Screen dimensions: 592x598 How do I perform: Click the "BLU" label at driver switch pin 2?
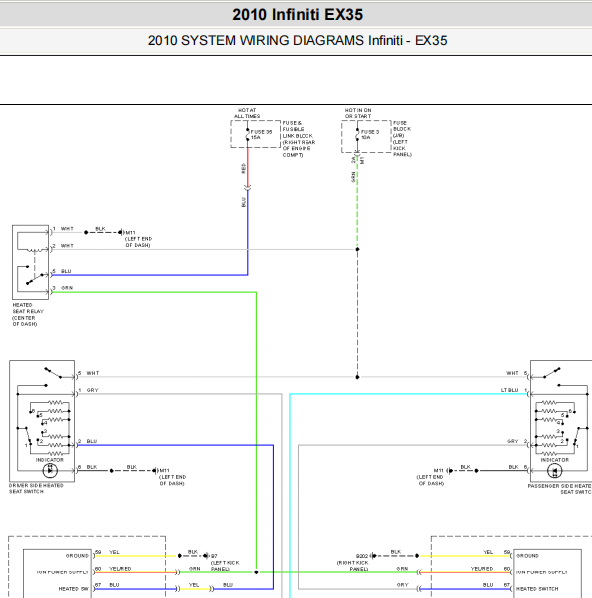(92, 441)
